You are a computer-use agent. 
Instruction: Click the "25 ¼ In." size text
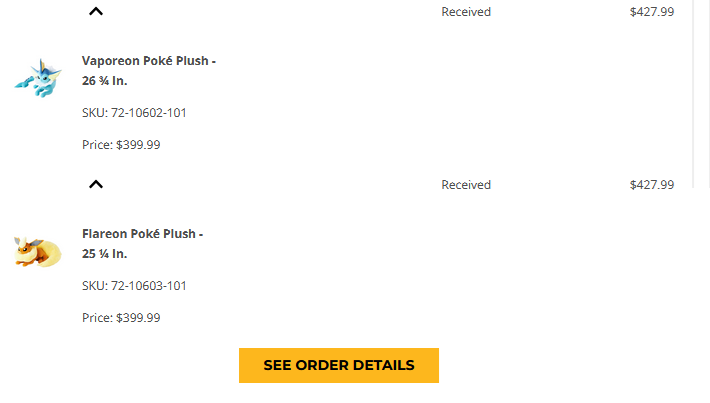tap(104, 253)
